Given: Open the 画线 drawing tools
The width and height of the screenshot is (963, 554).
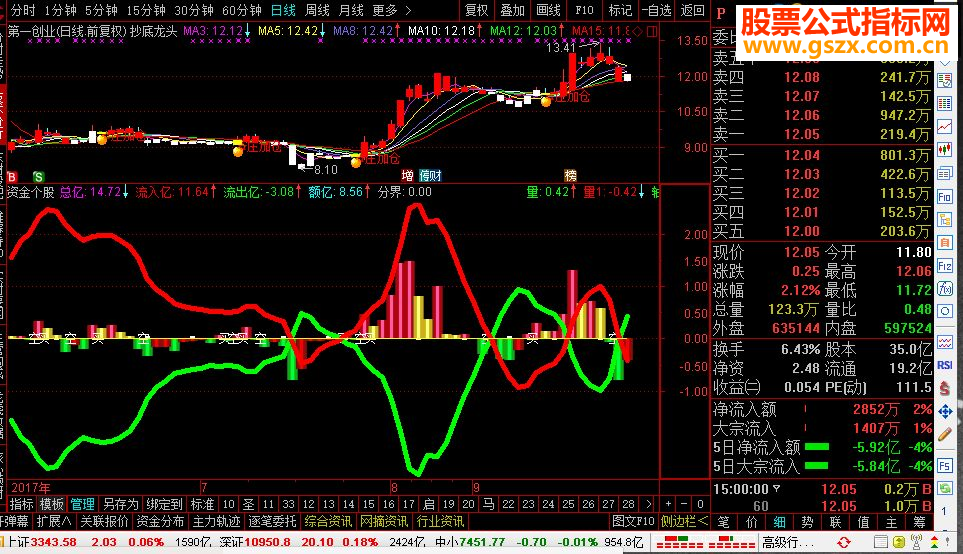Looking at the screenshot, I should point(548,10).
